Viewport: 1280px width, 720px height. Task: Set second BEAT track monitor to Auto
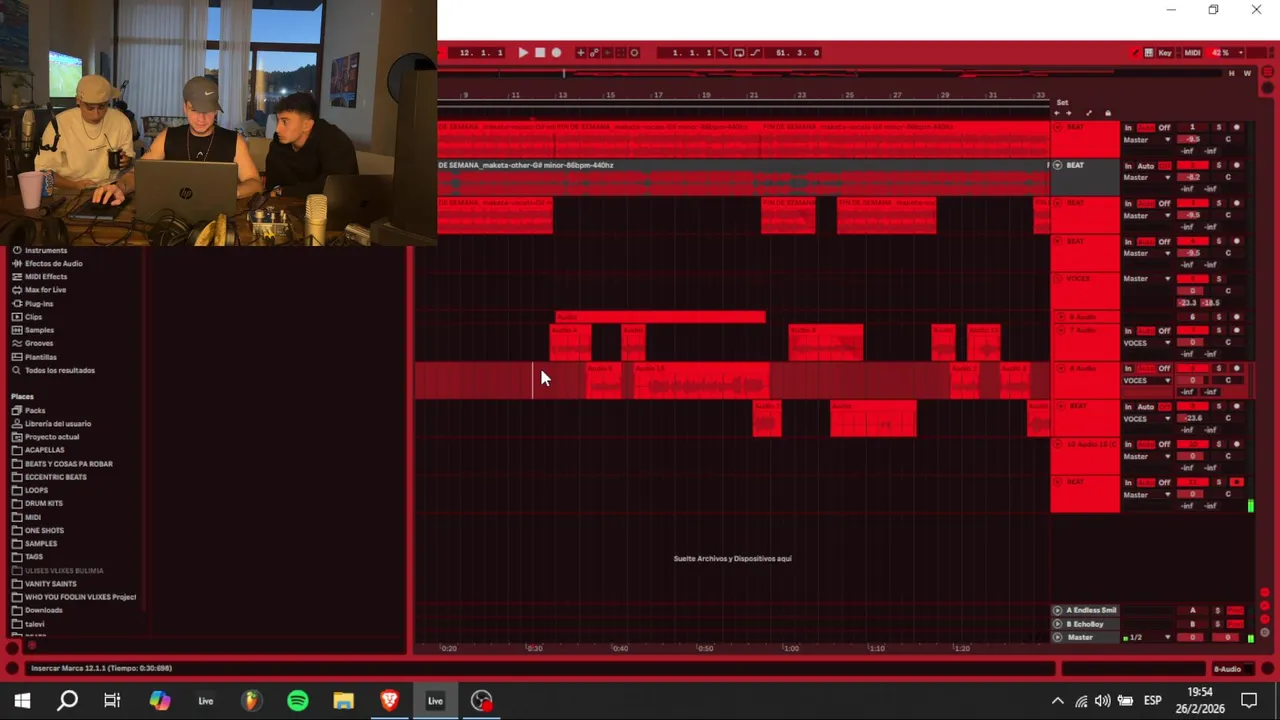1146,166
